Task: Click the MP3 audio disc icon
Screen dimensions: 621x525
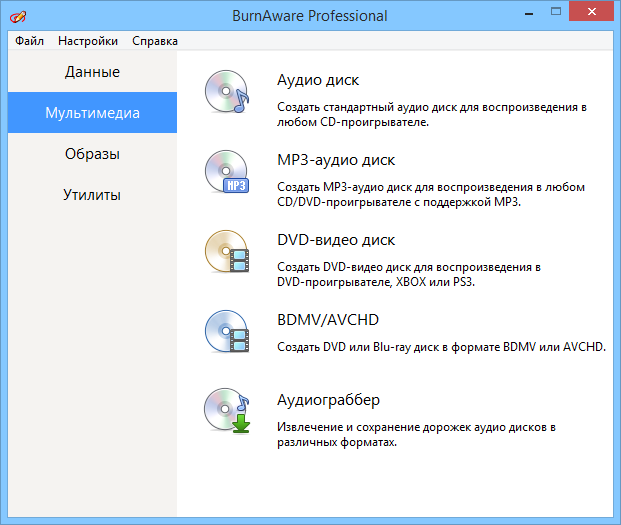Action: pyautogui.click(x=225, y=173)
